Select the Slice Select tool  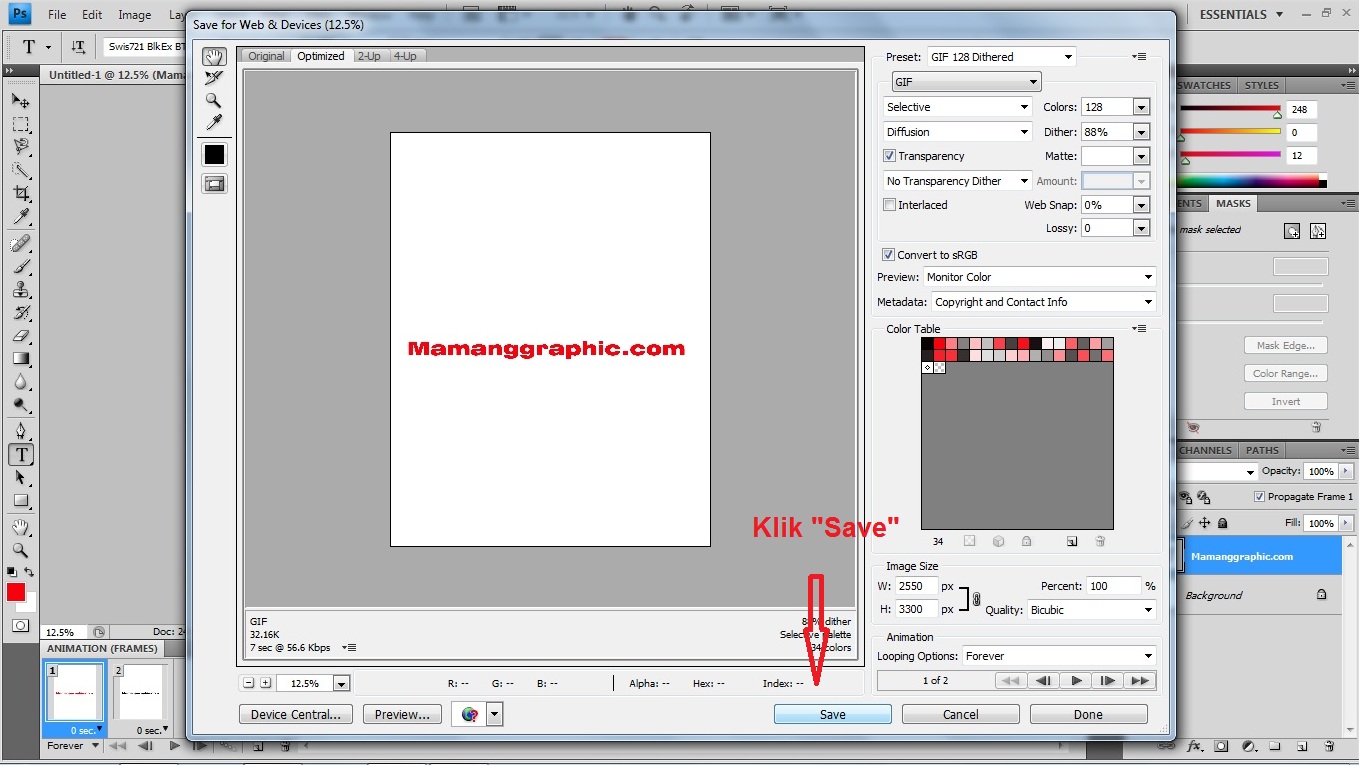pos(212,77)
